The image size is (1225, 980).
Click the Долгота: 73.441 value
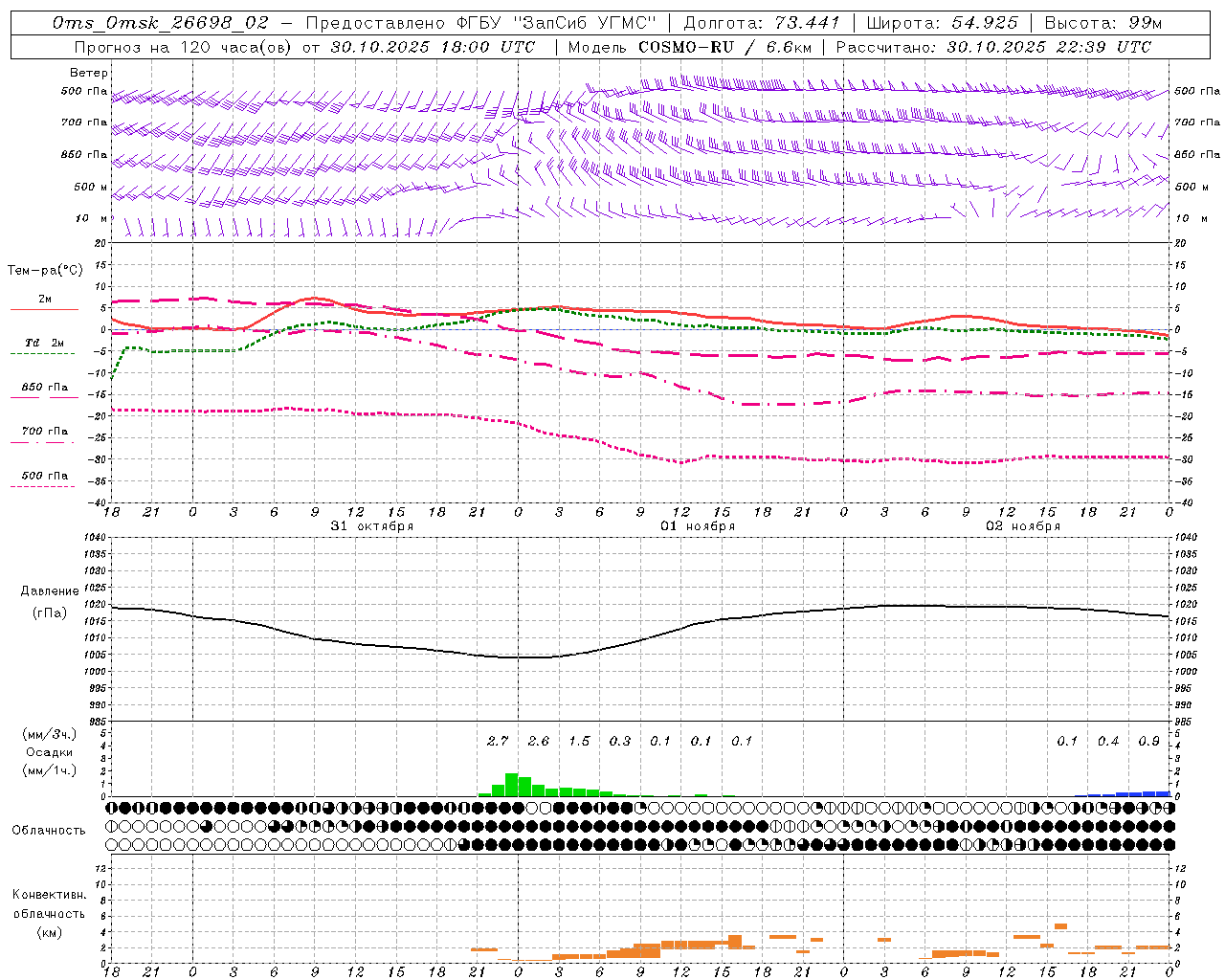point(761,23)
